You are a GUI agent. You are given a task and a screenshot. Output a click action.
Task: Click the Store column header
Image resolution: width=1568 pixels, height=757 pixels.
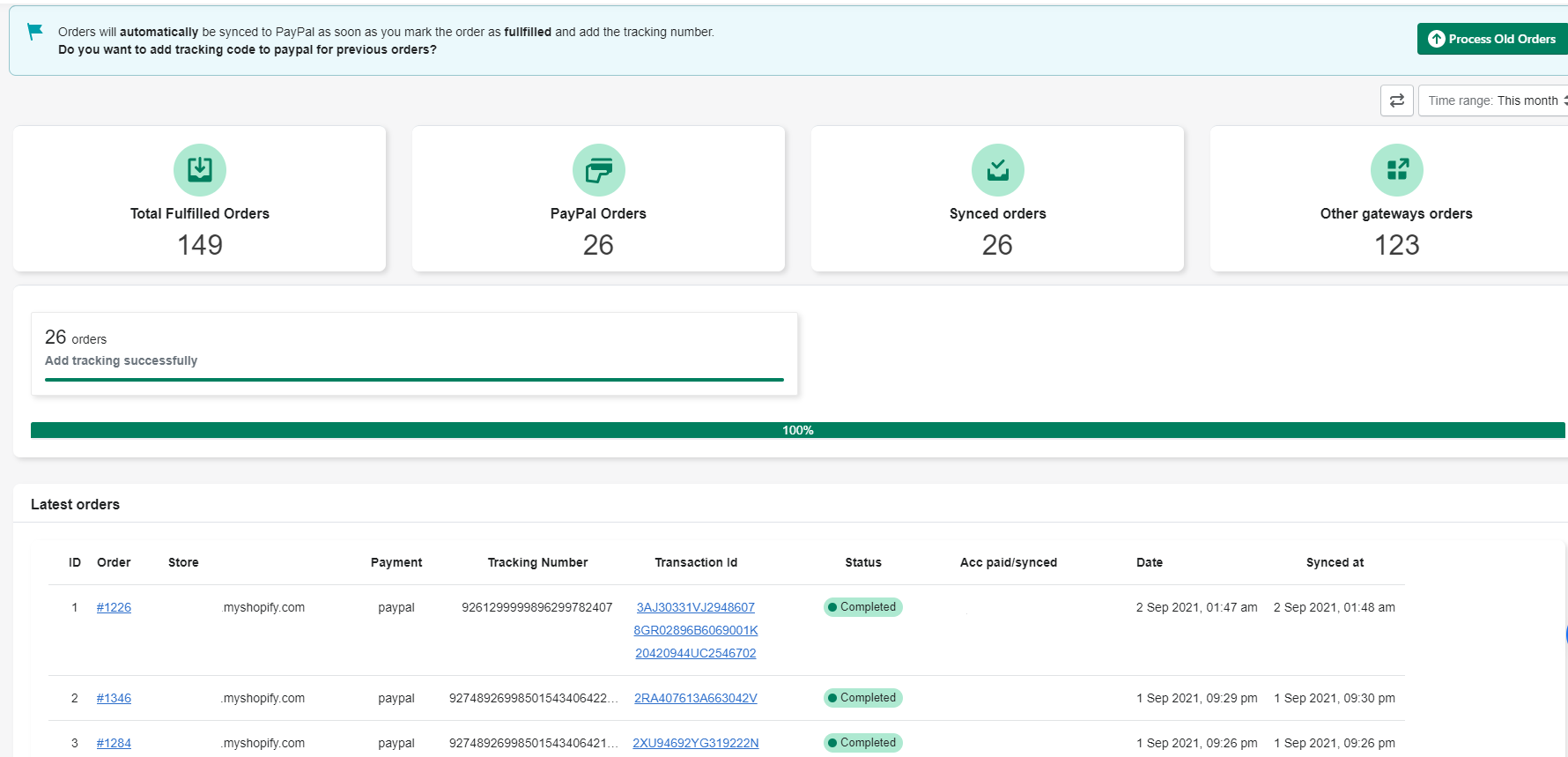[x=183, y=562]
